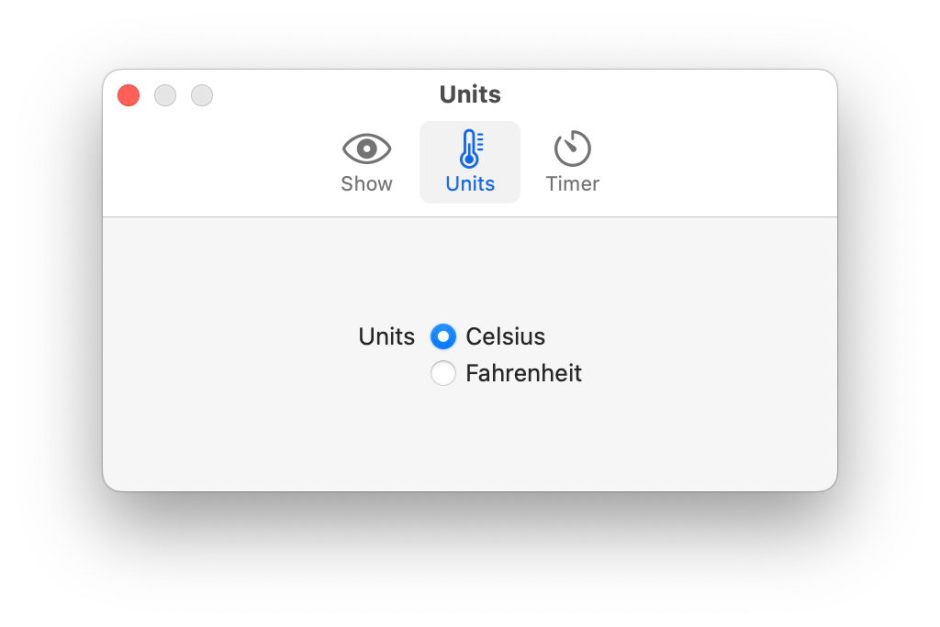Close the Units preferences window
Viewport: 940px width, 627px height.
(129, 96)
